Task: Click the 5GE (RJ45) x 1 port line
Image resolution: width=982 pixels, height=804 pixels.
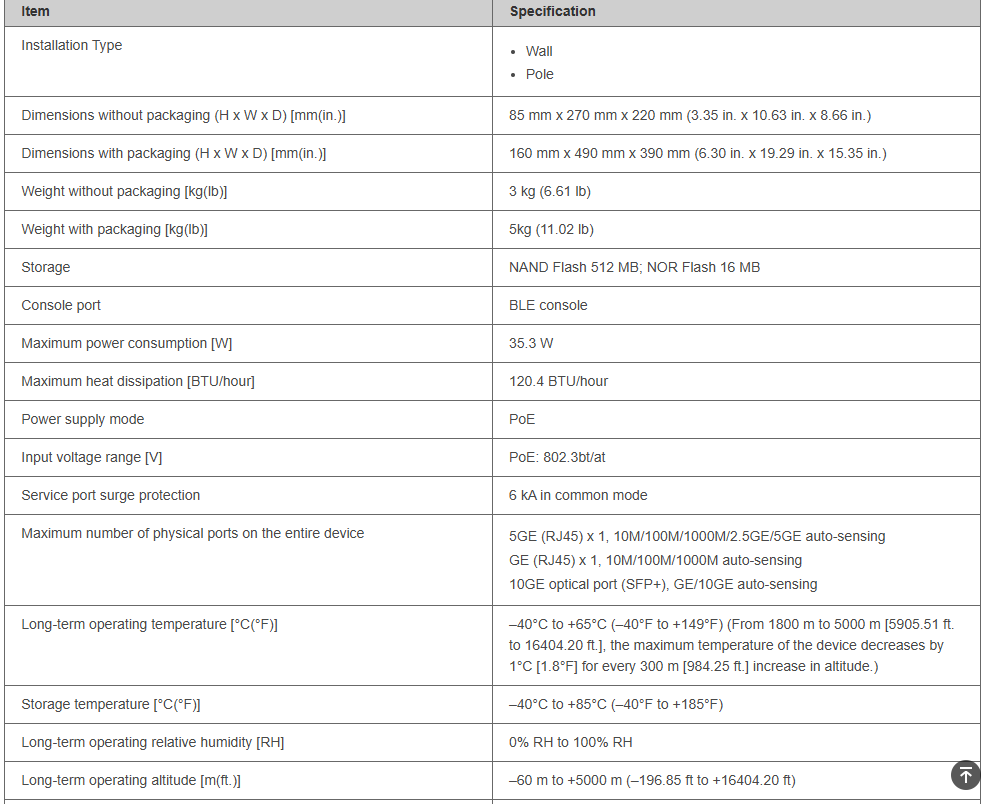Action: 697,537
